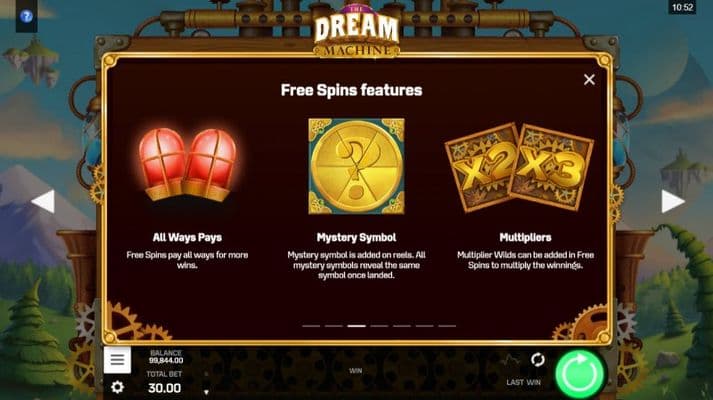This screenshot has height=400, width=713.
Task: Click the Last Win label
Action: [523, 383]
